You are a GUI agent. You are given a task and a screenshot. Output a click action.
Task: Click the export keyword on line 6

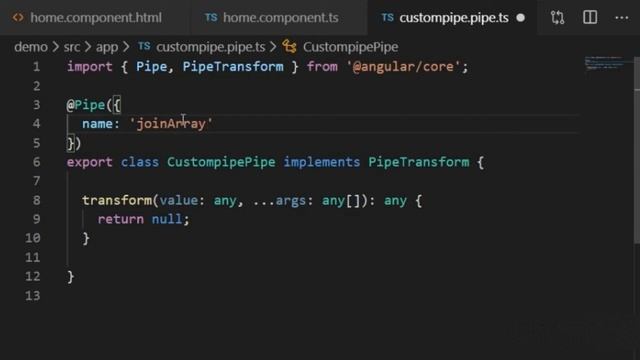tap(89, 162)
